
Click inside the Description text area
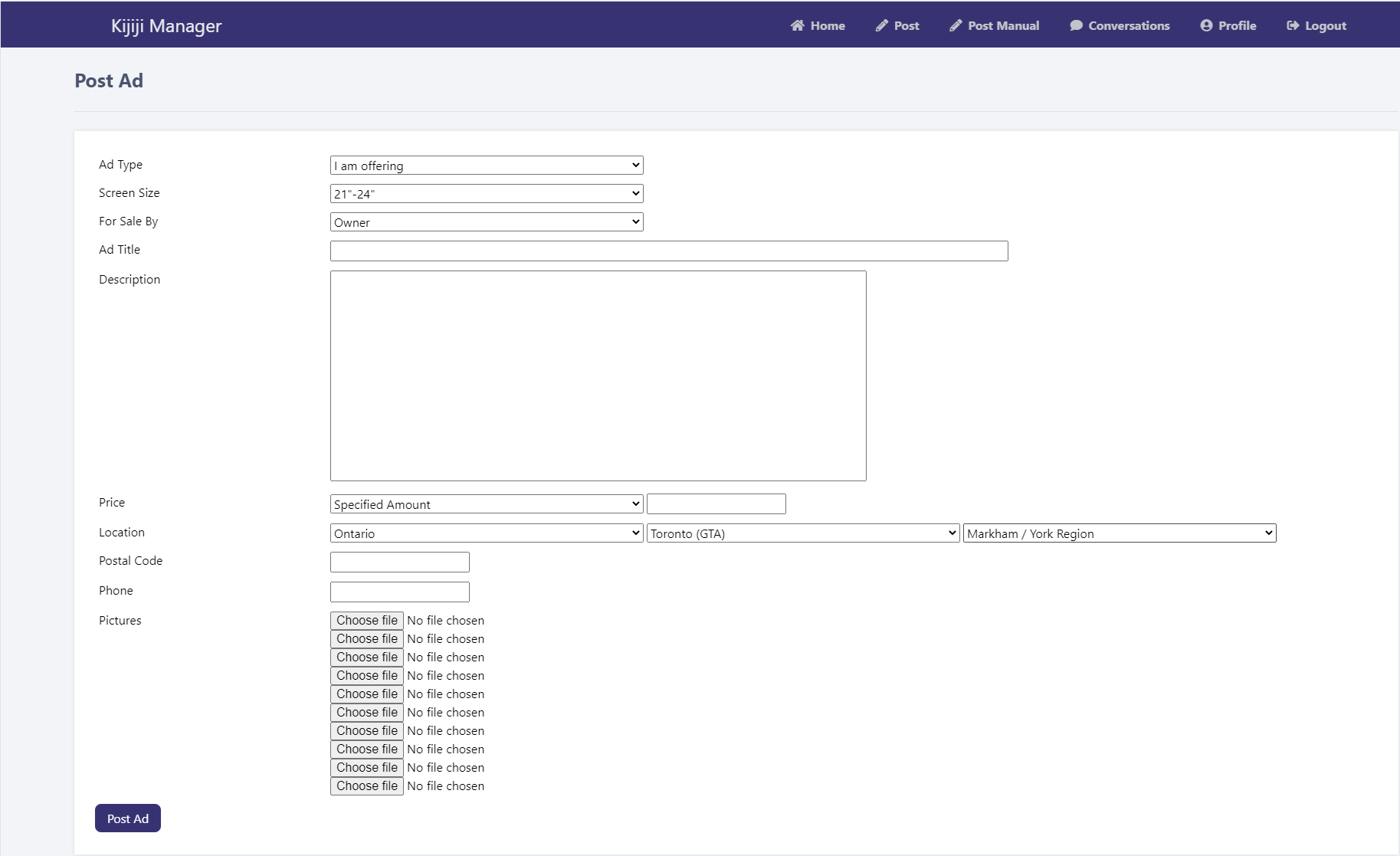(598, 376)
